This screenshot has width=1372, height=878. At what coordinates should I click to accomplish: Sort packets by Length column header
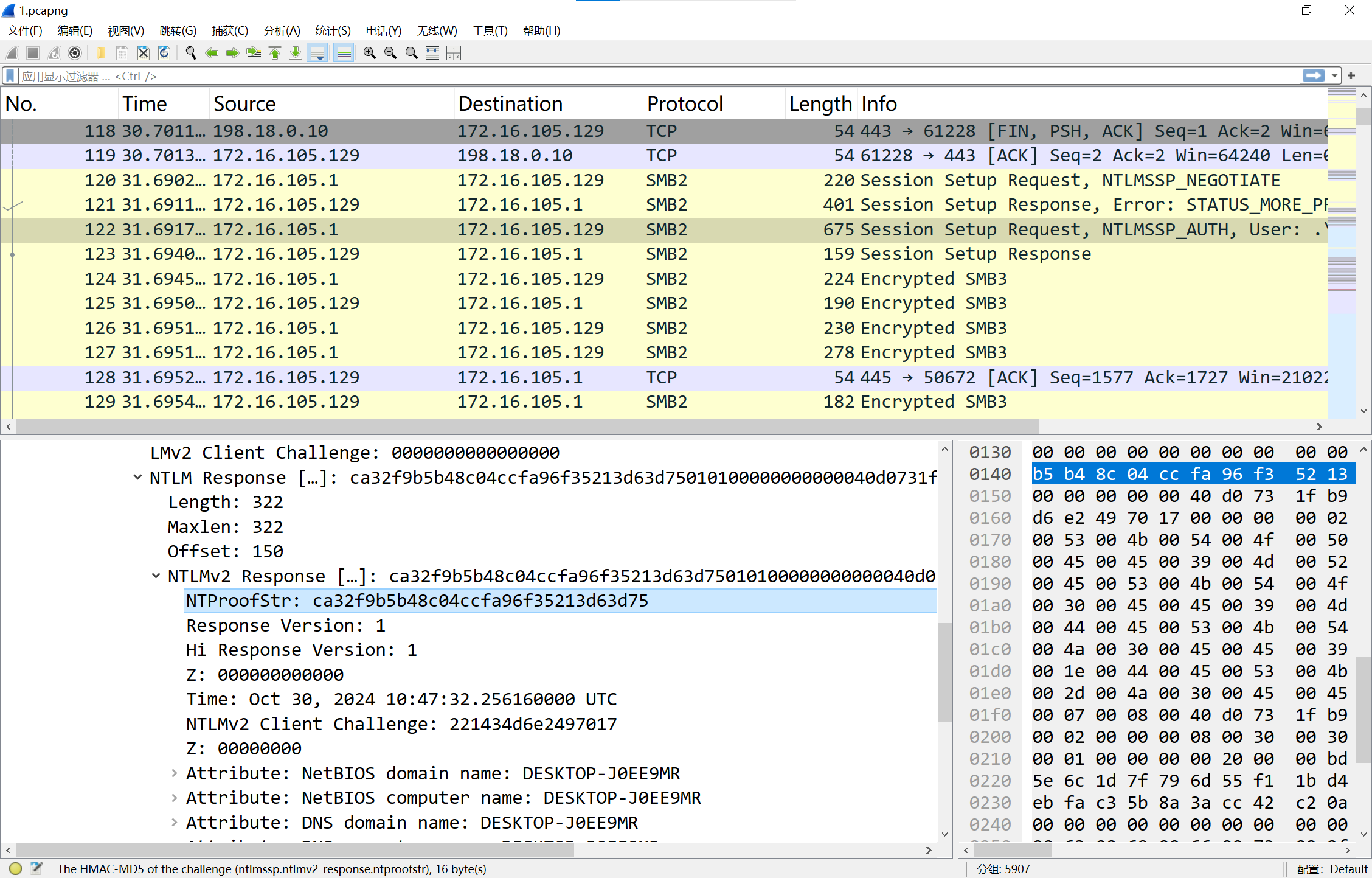[x=821, y=104]
